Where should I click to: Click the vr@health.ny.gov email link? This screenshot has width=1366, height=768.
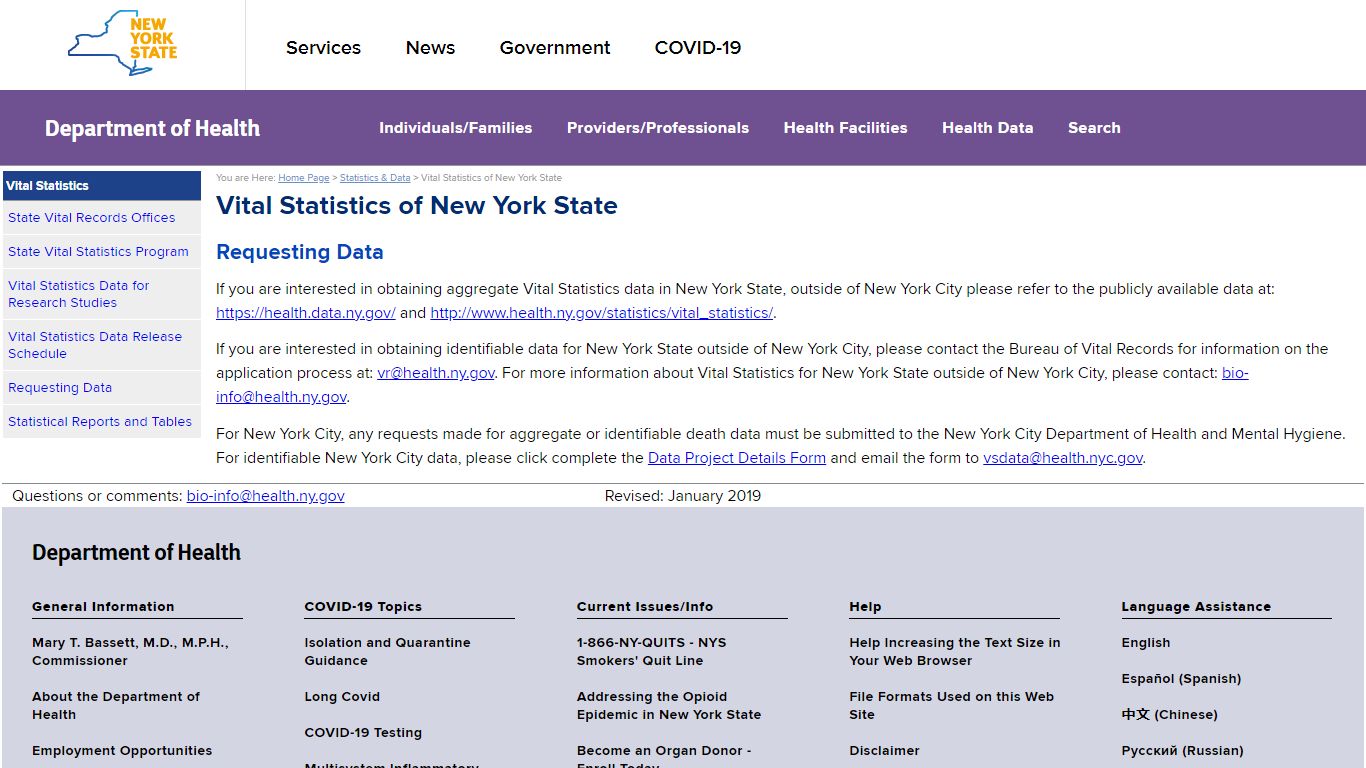tap(436, 373)
